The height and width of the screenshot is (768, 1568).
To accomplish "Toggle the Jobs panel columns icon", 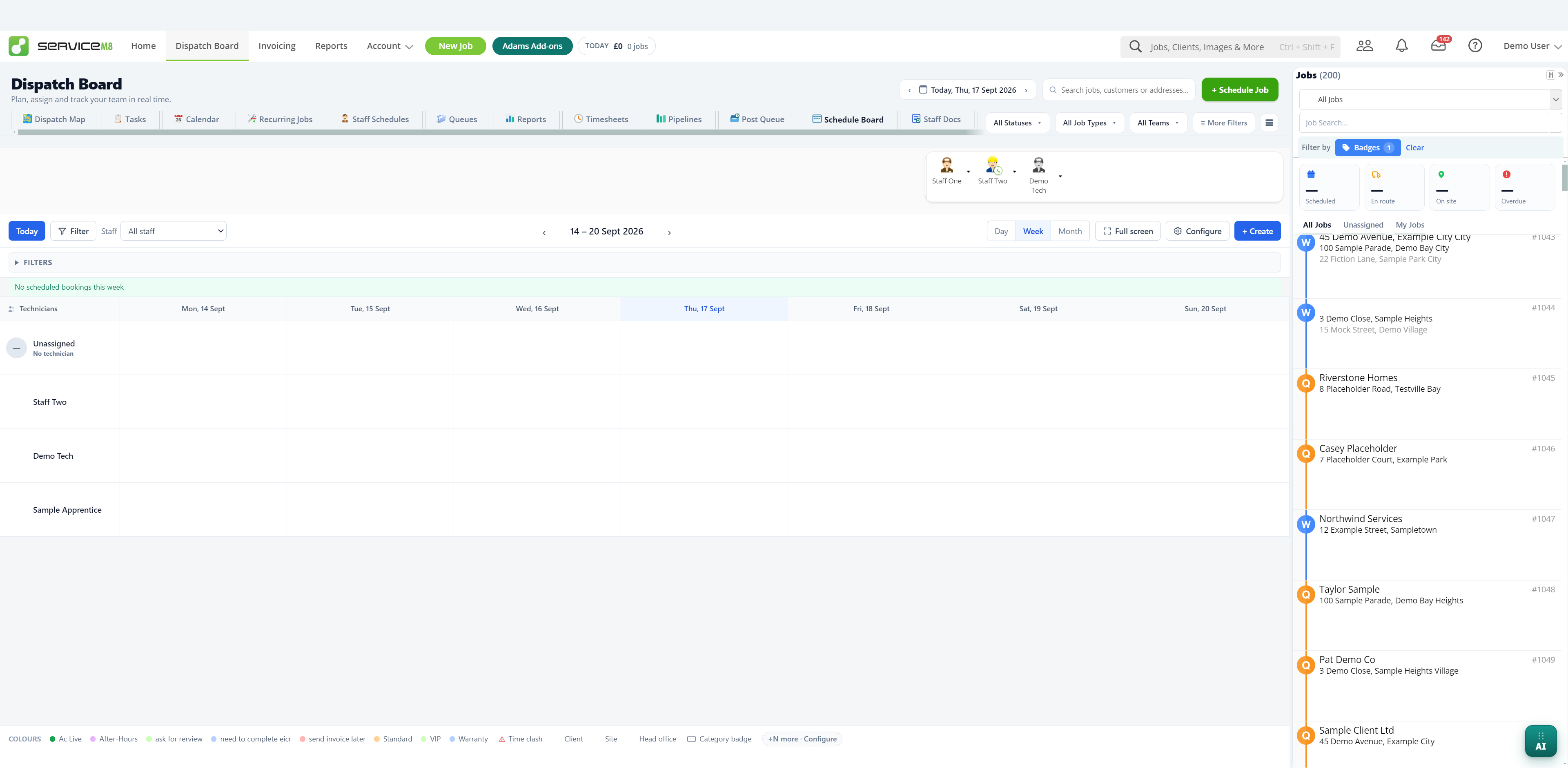I will 1550,75.
